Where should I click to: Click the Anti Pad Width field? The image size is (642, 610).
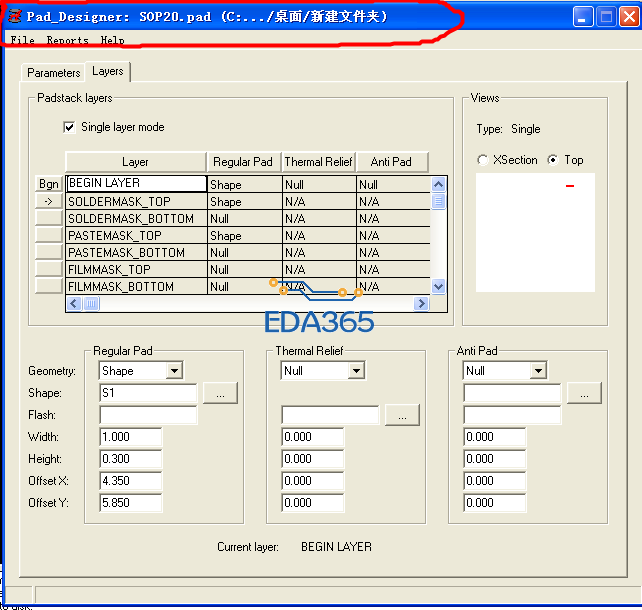[495, 437]
